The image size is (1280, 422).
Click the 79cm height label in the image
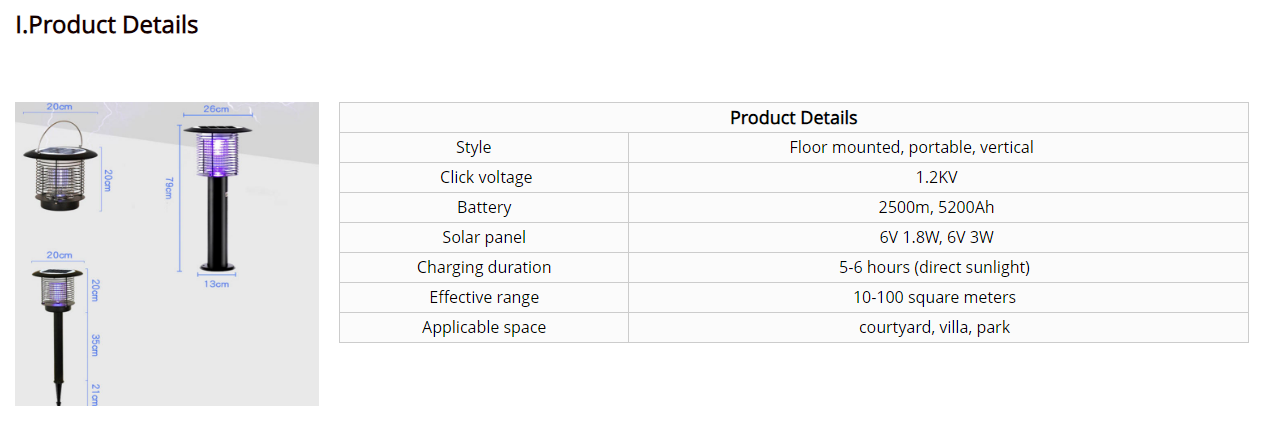[170, 188]
